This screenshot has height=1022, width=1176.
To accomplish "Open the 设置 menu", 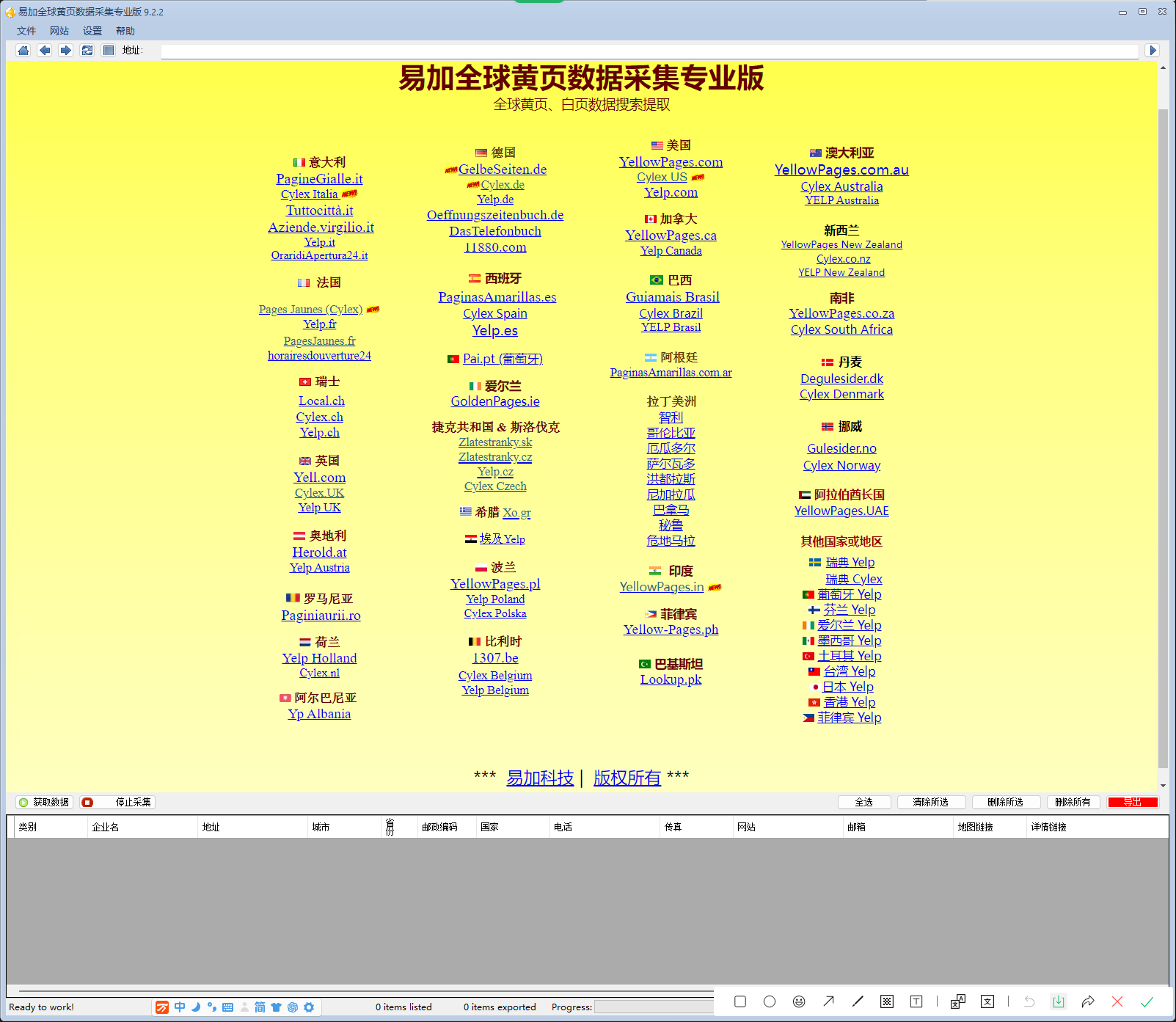I will pyautogui.click(x=92, y=31).
